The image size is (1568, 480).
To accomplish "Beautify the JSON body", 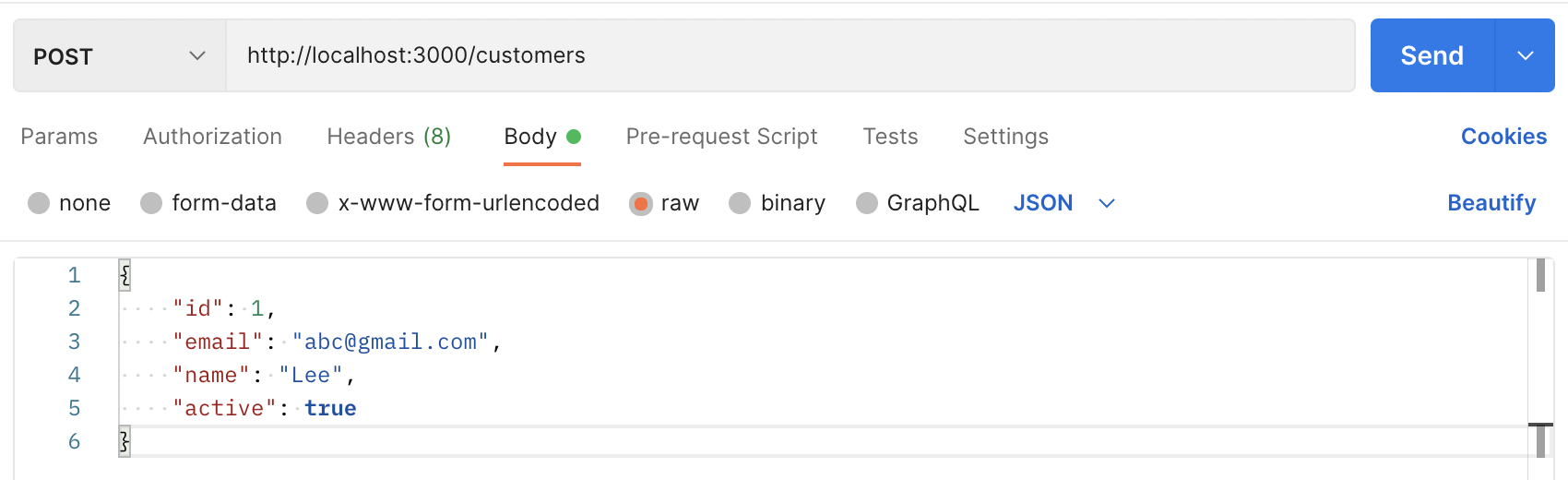I will click(x=1491, y=203).
